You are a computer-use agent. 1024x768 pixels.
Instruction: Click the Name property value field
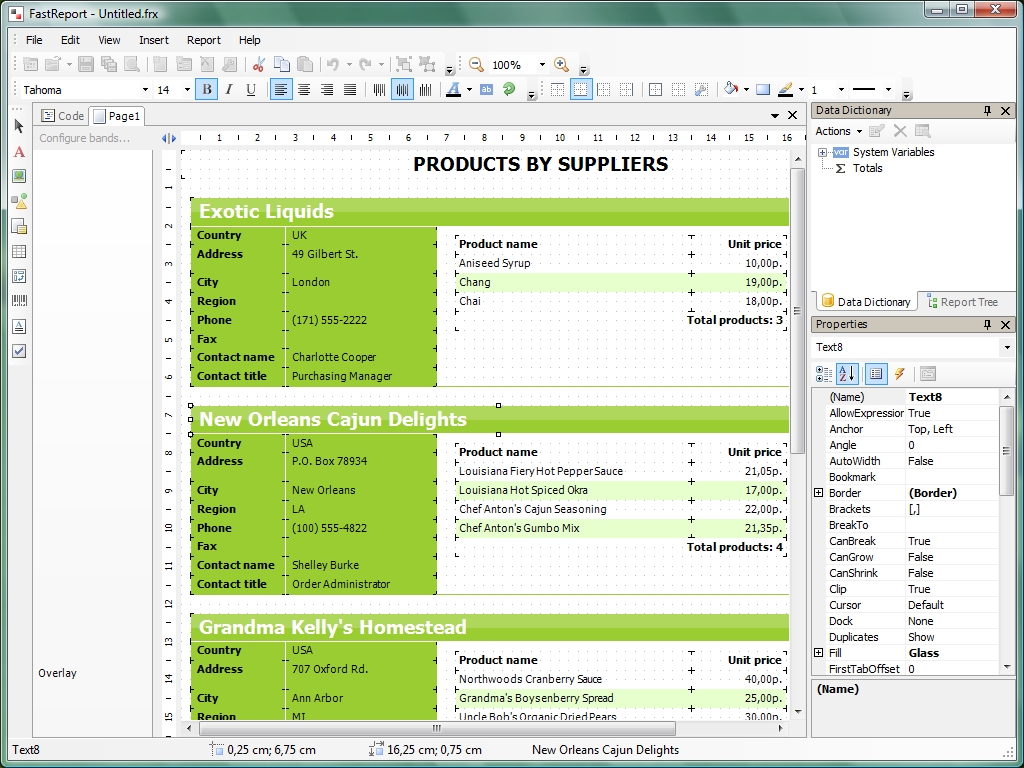click(952, 397)
